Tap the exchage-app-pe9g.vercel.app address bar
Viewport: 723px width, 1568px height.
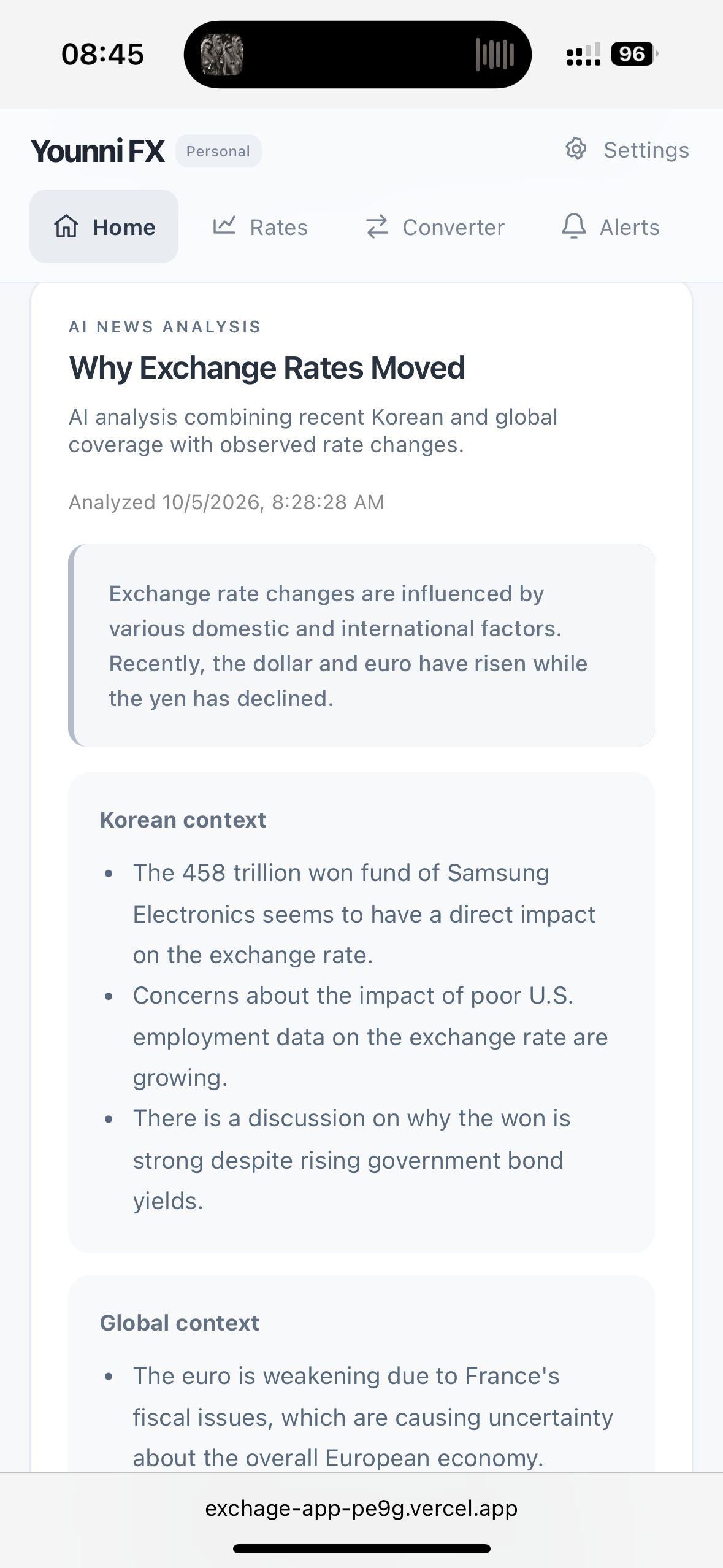(361, 1508)
